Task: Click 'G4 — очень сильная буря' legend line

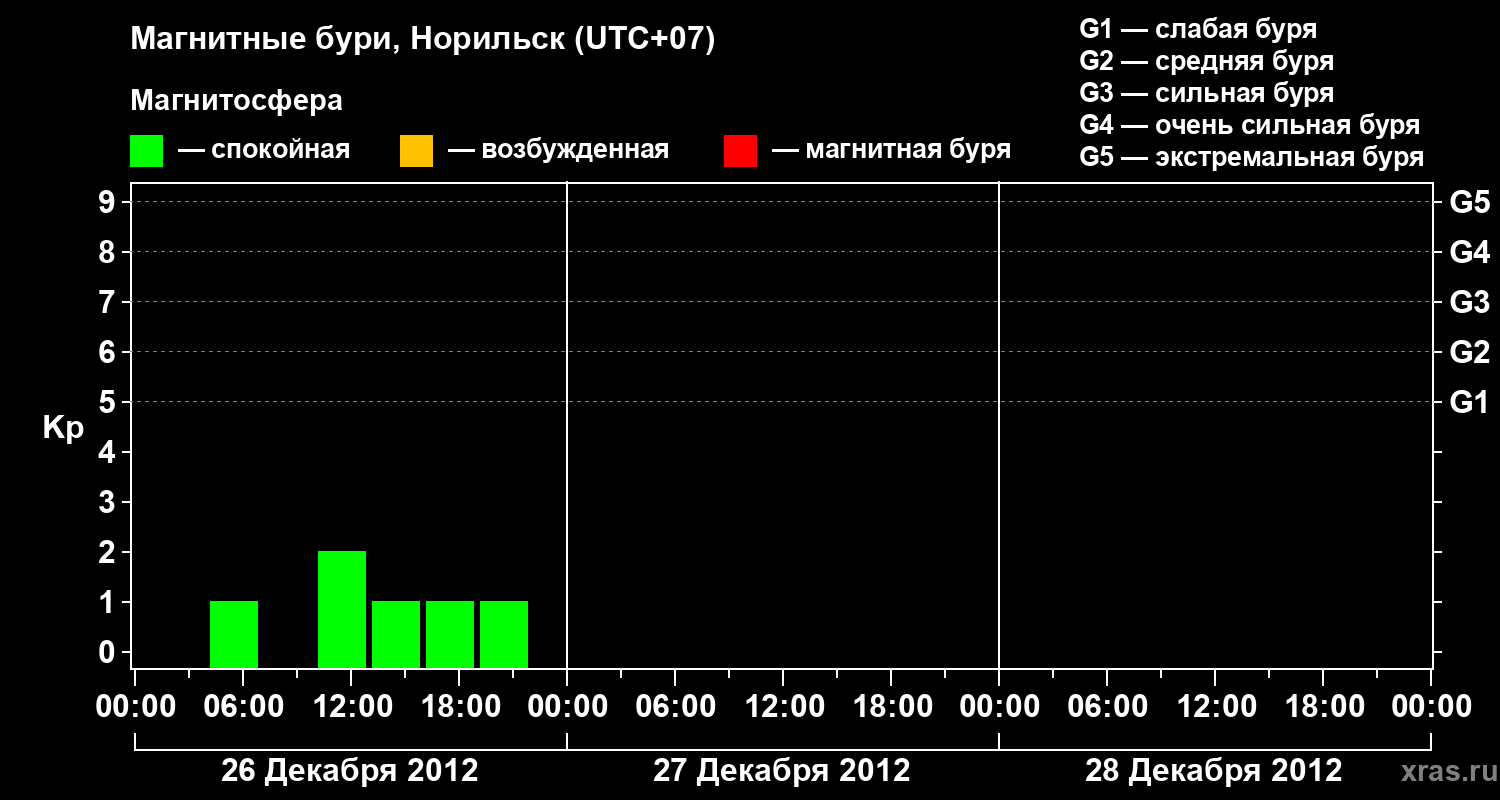Action: pos(1250,125)
